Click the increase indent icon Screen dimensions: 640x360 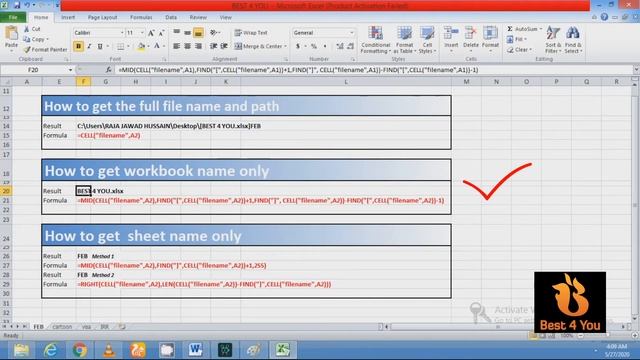click(224, 46)
